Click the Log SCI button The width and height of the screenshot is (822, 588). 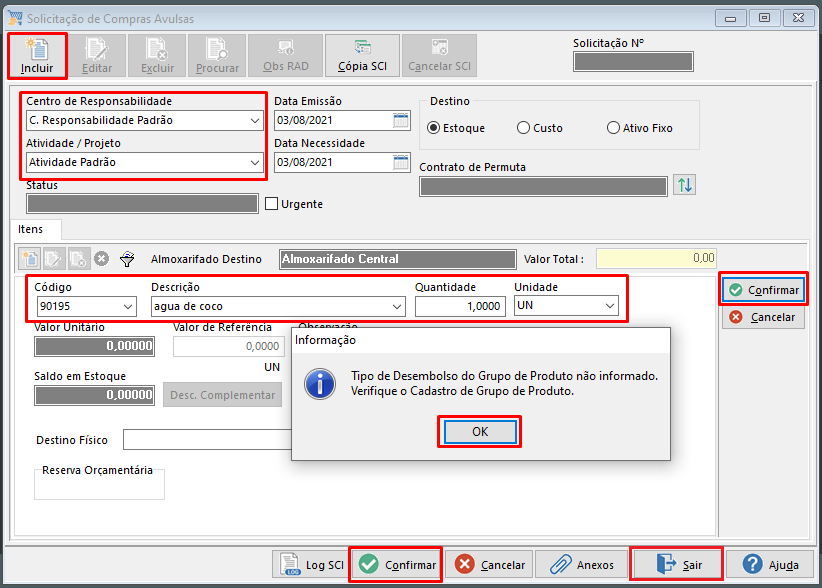(310, 564)
